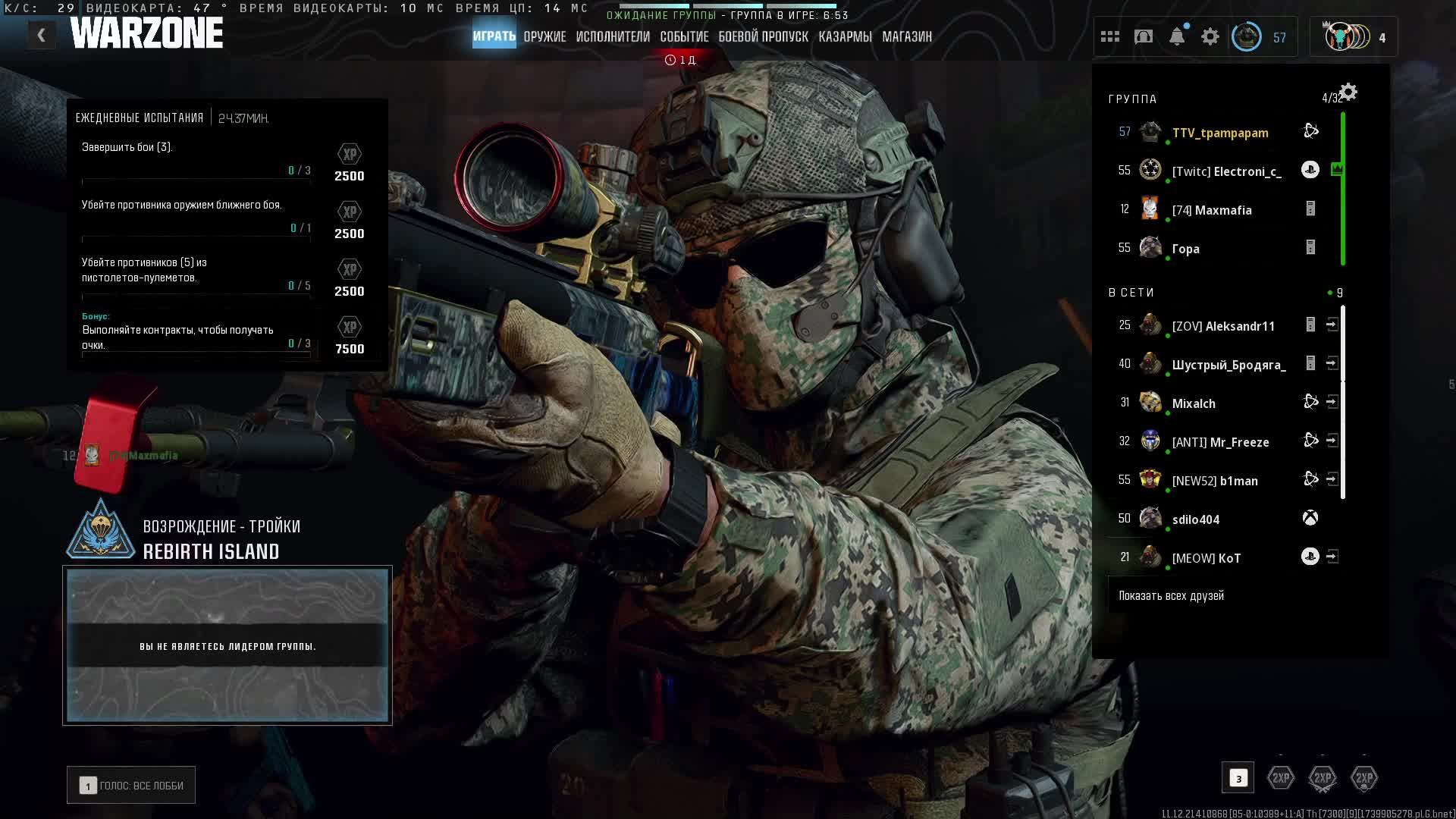
Task: Open the group settings gear next to 4/32
Action: tap(1348, 93)
